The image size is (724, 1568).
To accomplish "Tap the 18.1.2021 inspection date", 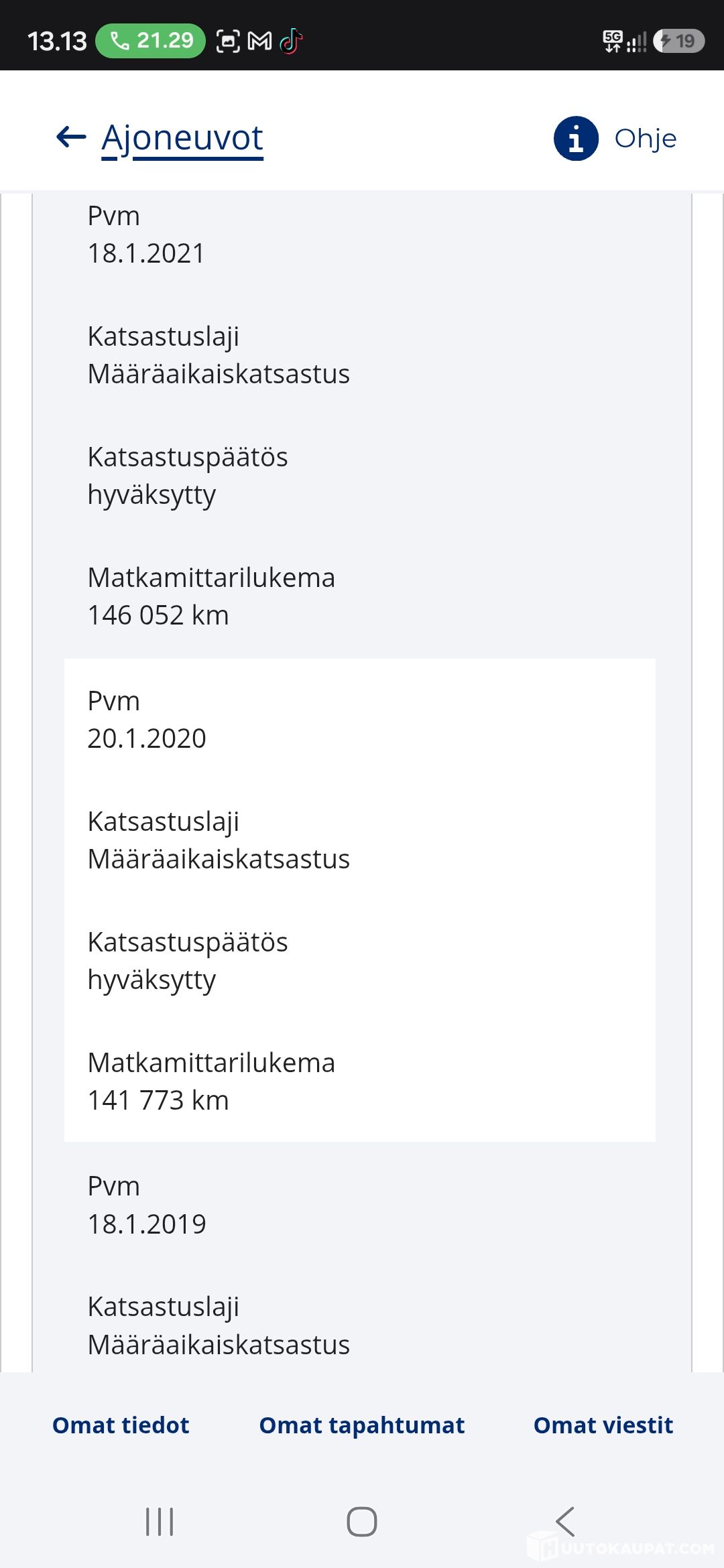I will [146, 253].
